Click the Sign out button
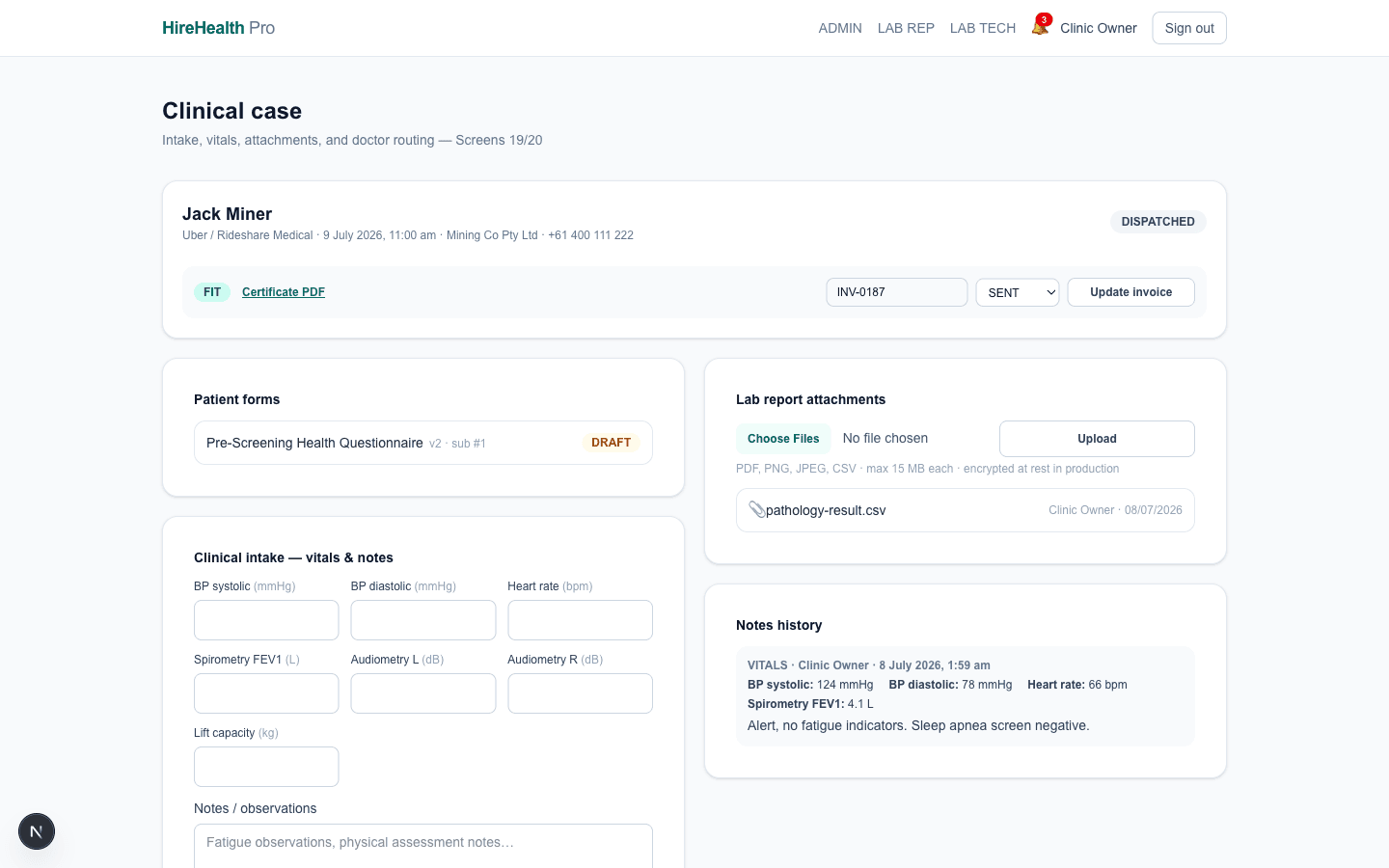Viewport: 1389px width, 868px height. click(x=1189, y=28)
